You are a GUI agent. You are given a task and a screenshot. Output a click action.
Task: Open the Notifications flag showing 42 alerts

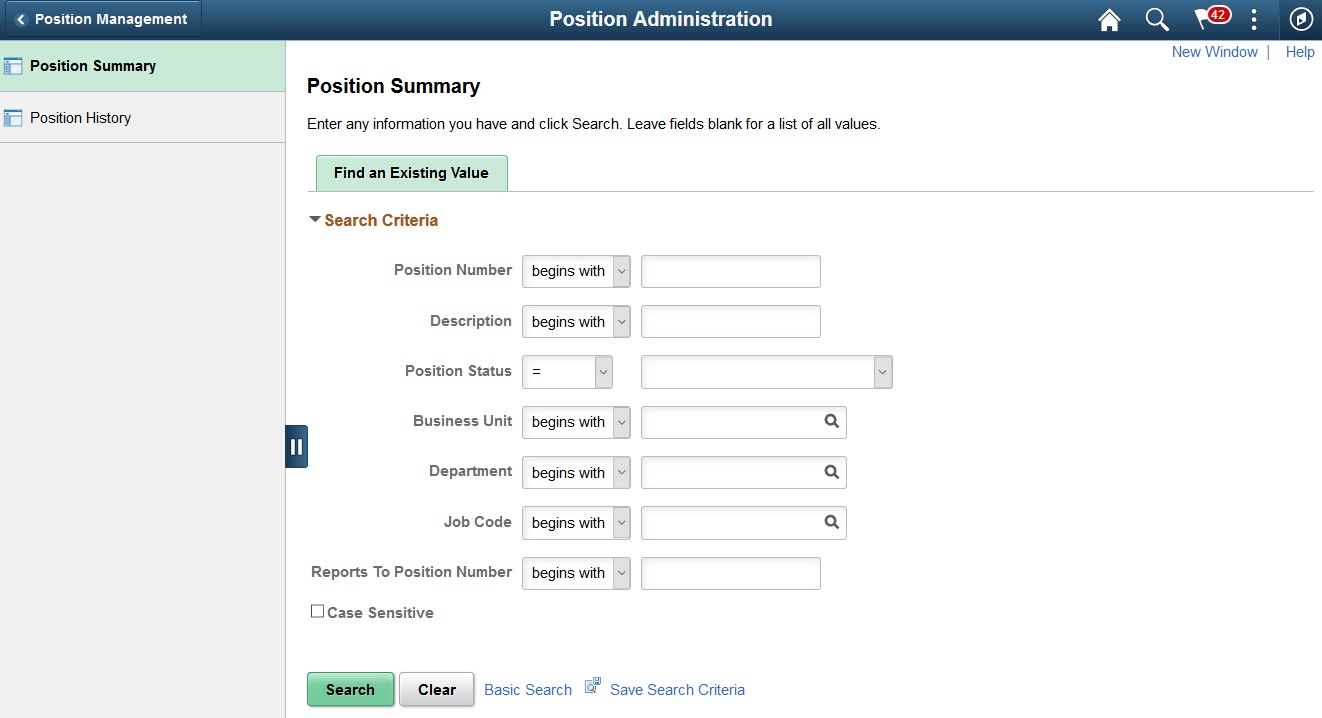tap(1207, 19)
